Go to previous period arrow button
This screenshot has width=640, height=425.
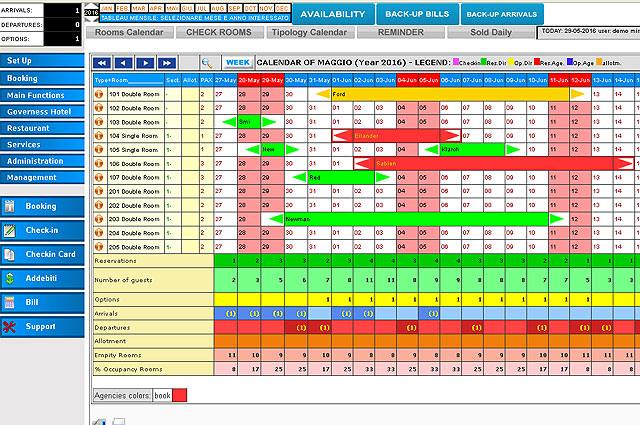[x=124, y=63]
